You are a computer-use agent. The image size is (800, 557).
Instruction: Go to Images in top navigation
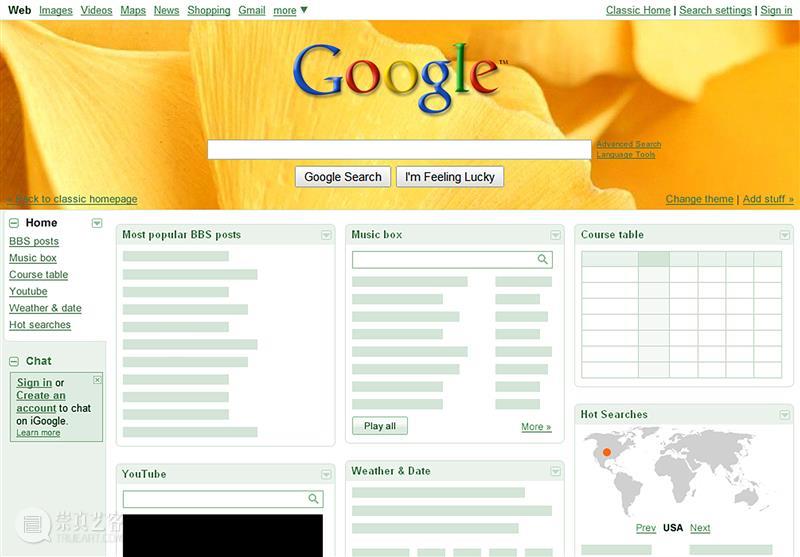(x=56, y=10)
